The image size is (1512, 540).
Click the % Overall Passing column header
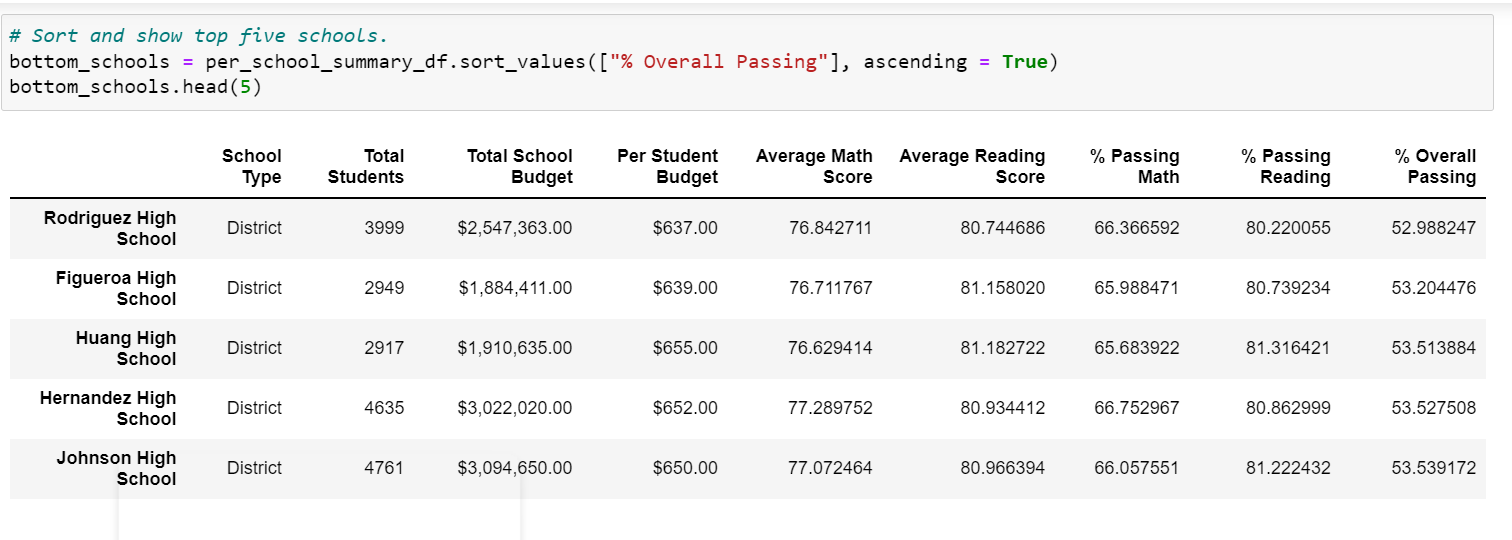click(x=1435, y=166)
